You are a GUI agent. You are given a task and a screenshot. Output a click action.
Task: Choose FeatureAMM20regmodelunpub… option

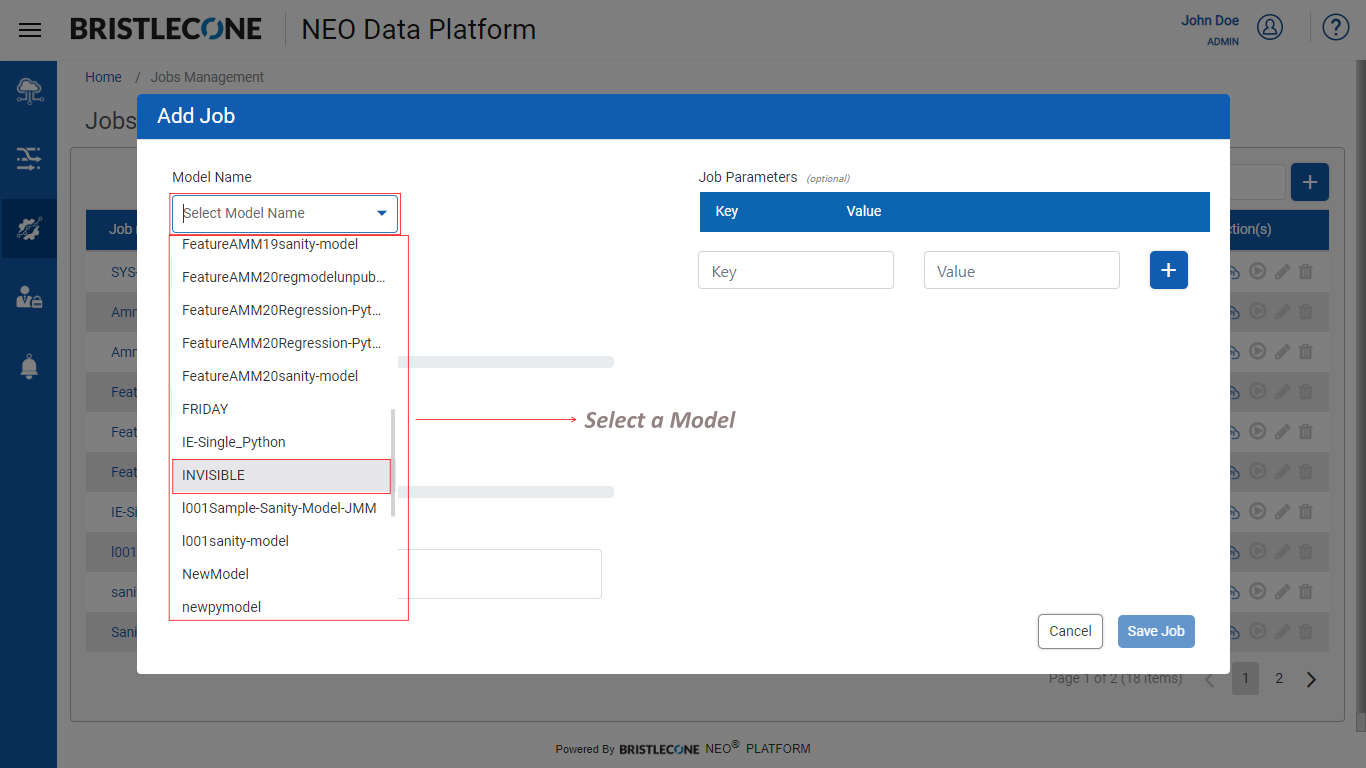[x=281, y=277]
